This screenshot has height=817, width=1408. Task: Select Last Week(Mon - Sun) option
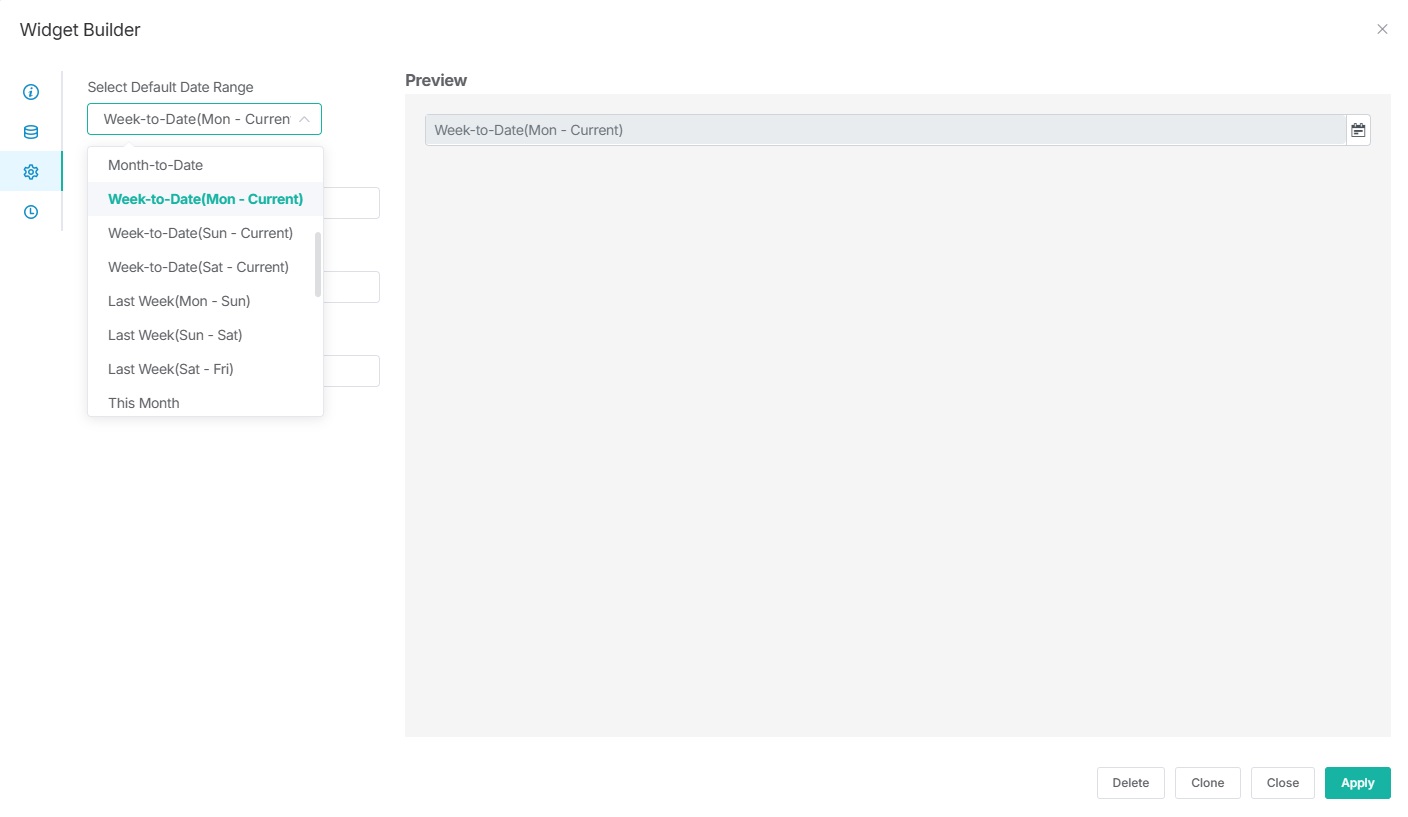pos(179,301)
